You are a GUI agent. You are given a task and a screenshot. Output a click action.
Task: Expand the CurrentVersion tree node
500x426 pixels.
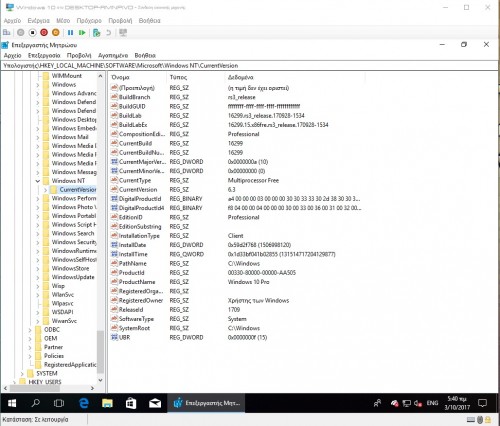click(45, 190)
